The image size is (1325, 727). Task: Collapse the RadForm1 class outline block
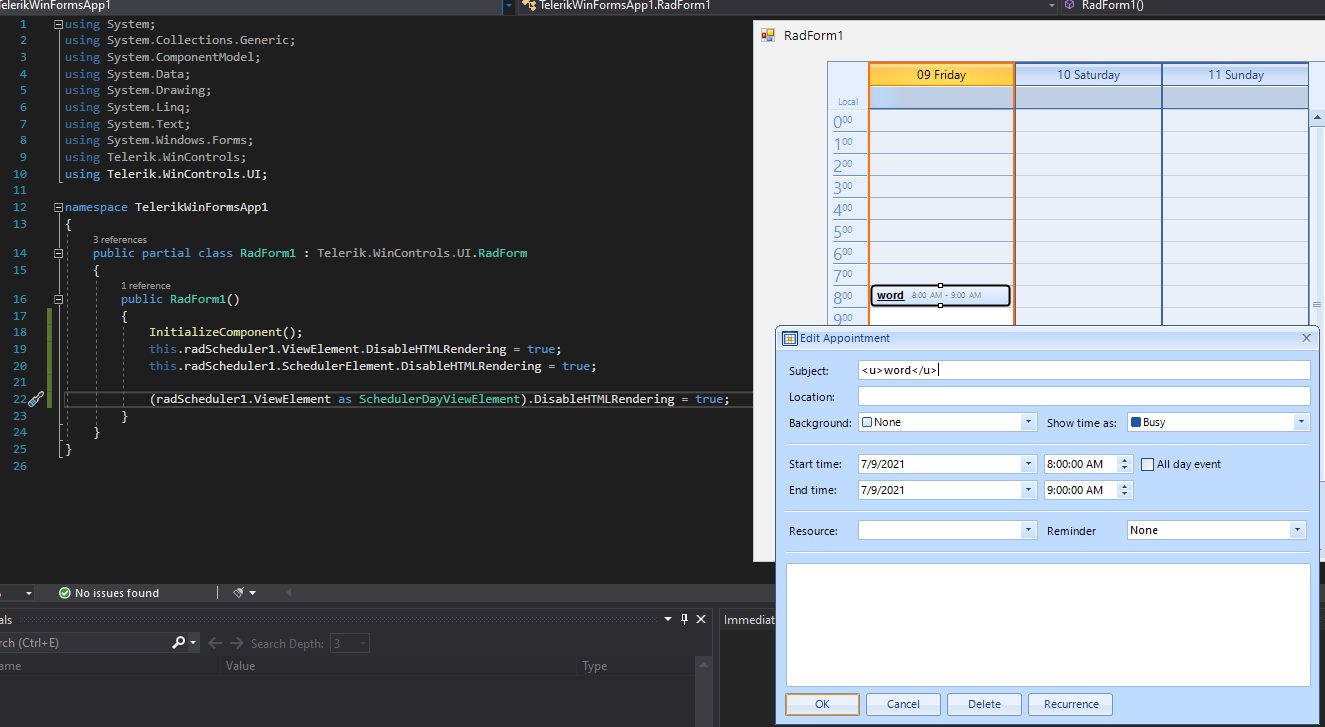[59, 253]
